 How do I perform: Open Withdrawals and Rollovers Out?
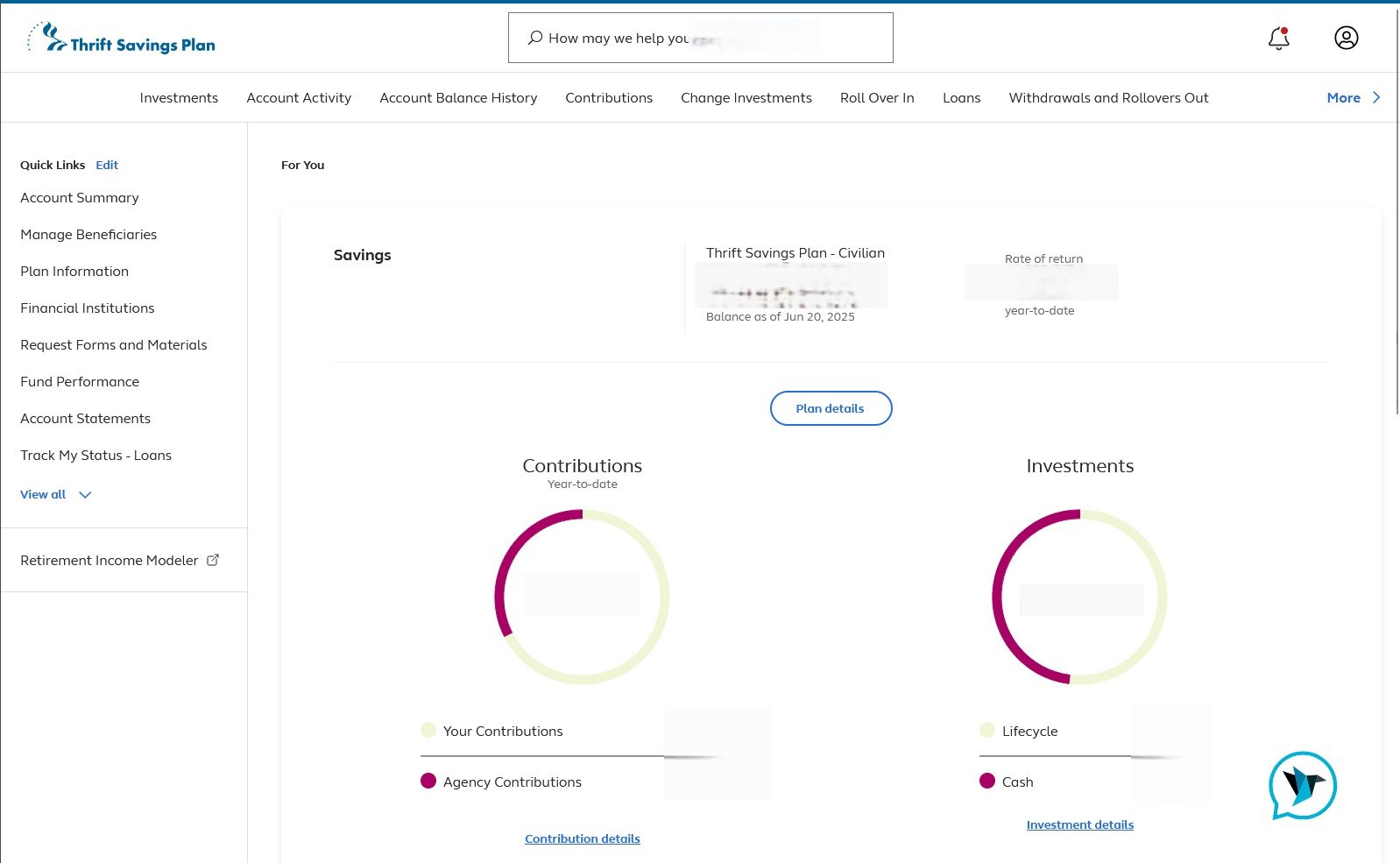point(1108,97)
